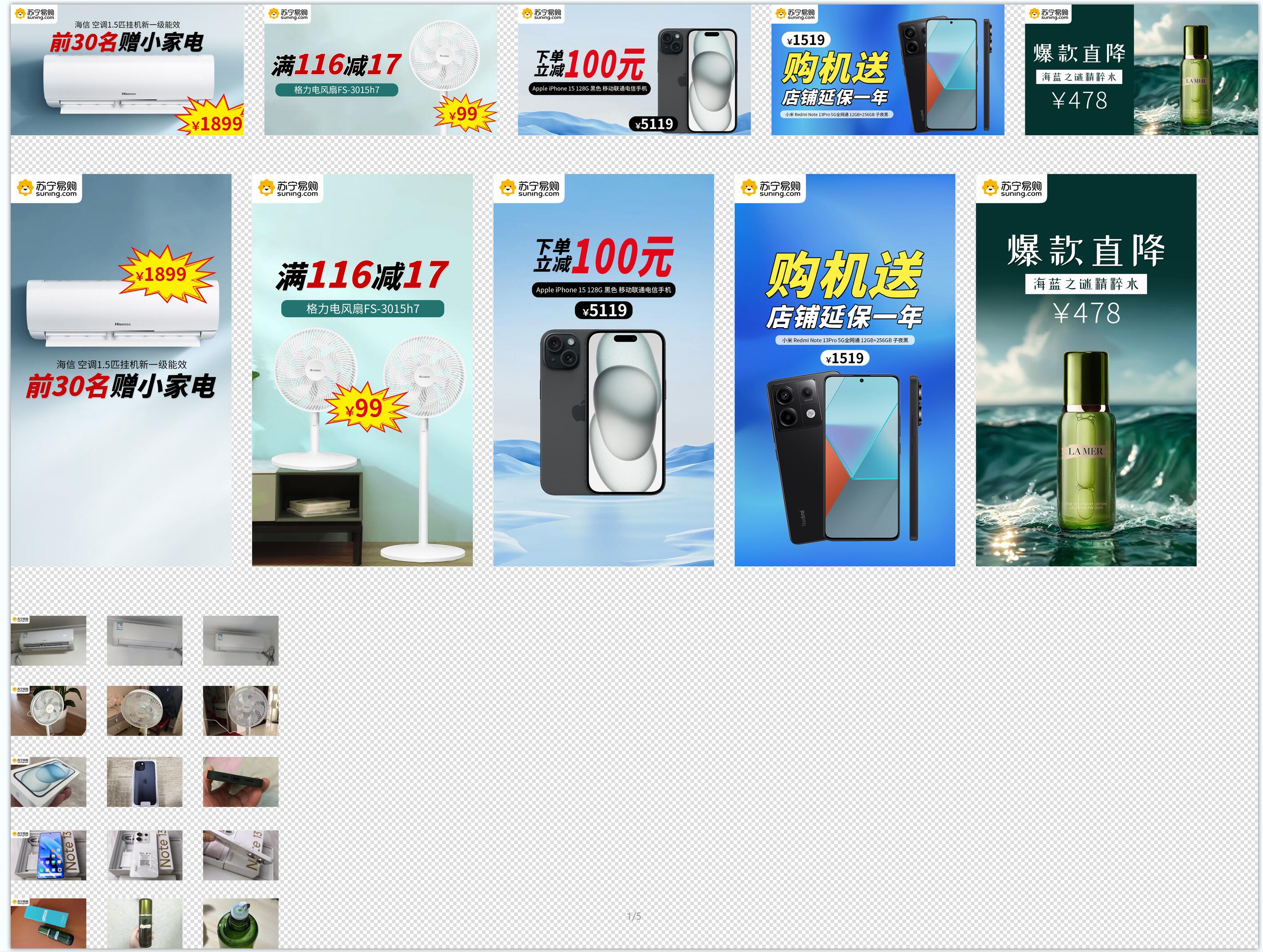Select Hisense air conditioner image on vertical poster
Screen dimensions: 1263x952
[x=123, y=312]
